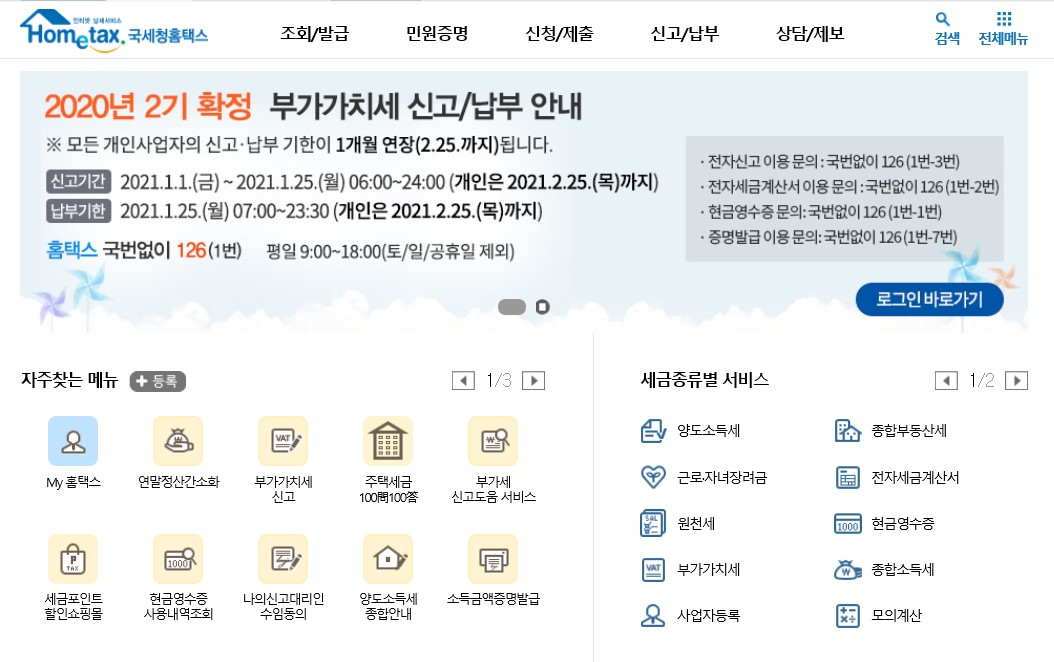The height and width of the screenshot is (662, 1054).
Task: Open the 부가가치세 신고 VAT icon
Action: pyautogui.click(x=283, y=441)
